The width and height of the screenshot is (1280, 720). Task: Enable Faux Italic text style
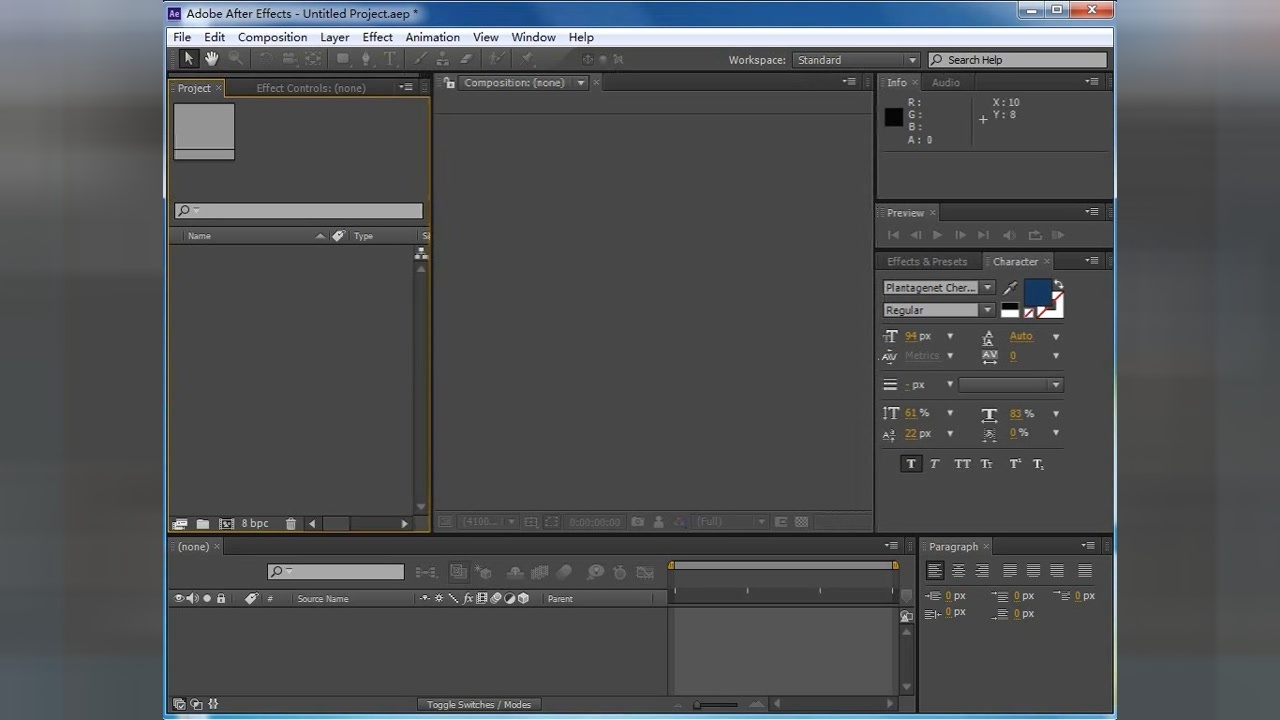(935, 464)
